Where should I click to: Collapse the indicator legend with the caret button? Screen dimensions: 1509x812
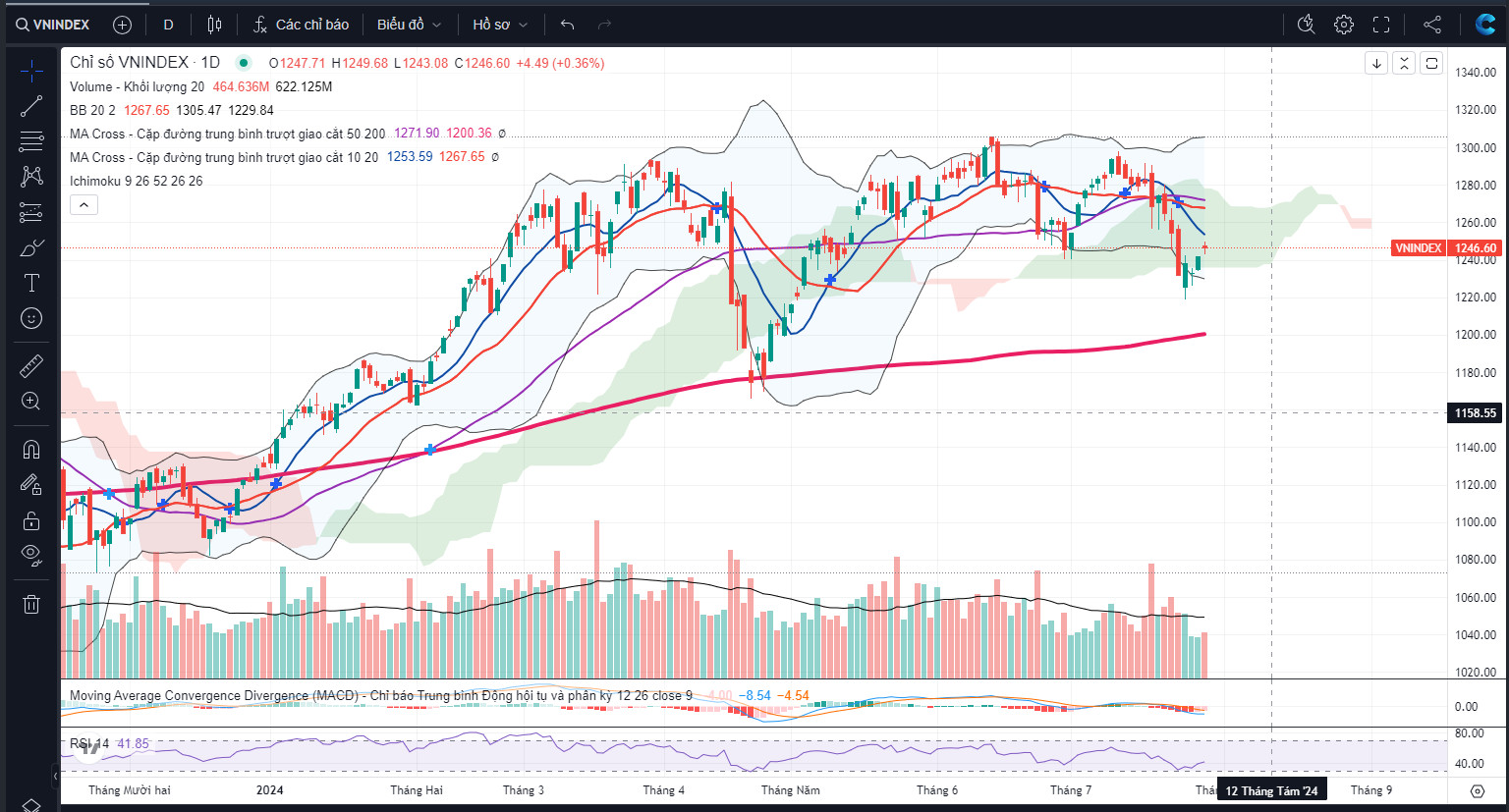[x=84, y=205]
